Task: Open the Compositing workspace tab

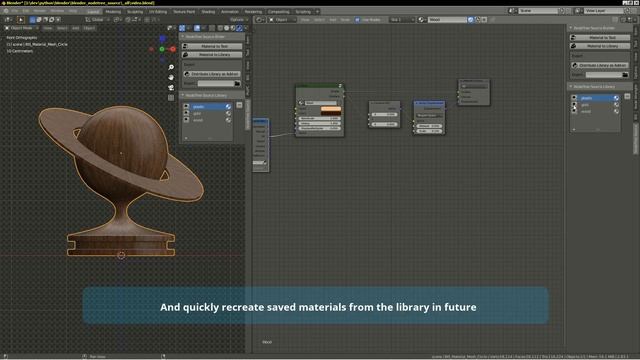Action: tap(278, 11)
